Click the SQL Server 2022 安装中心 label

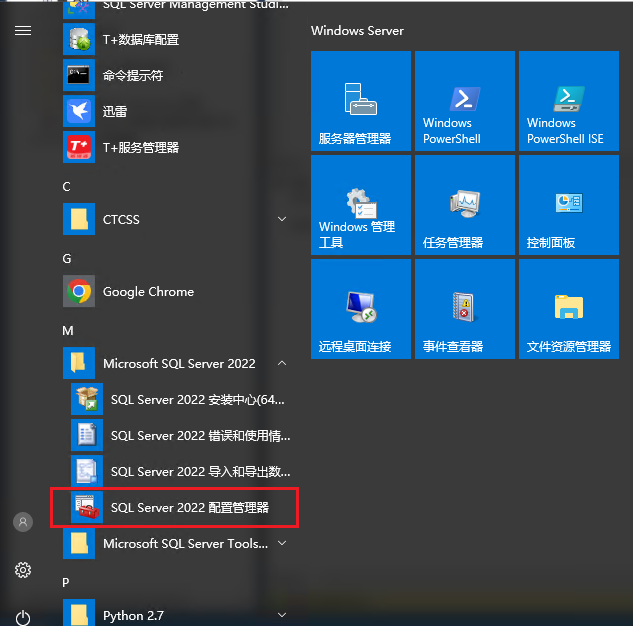197,400
